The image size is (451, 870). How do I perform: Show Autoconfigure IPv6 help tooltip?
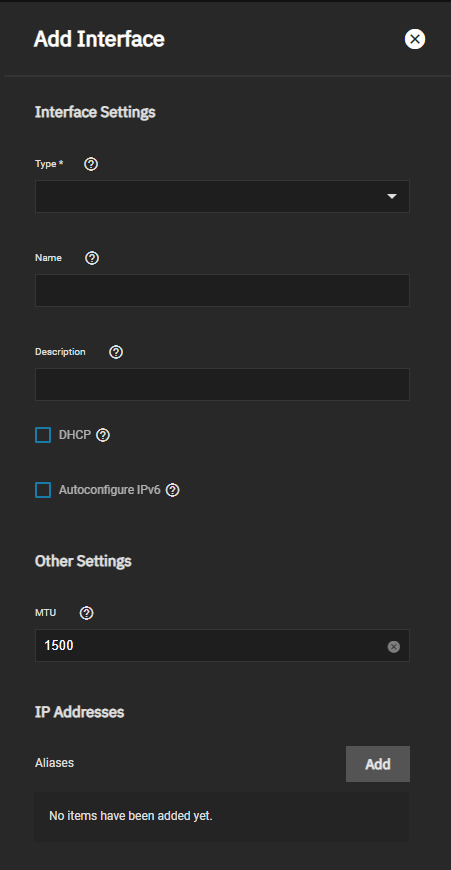(173, 490)
